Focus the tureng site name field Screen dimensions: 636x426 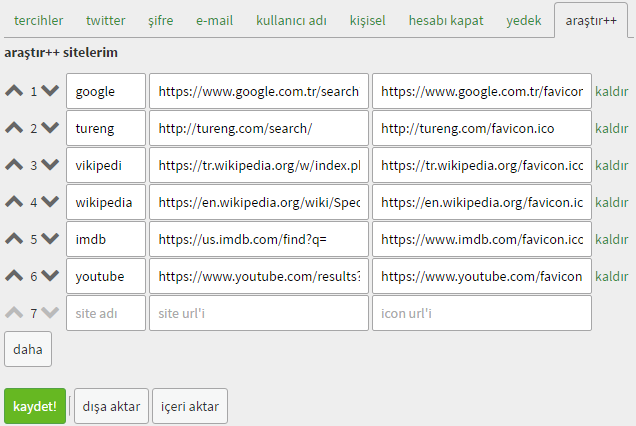(106, 128)
